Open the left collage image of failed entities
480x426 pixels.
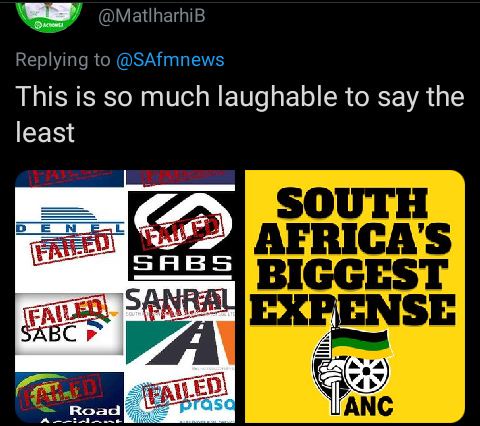coord(125,296)
